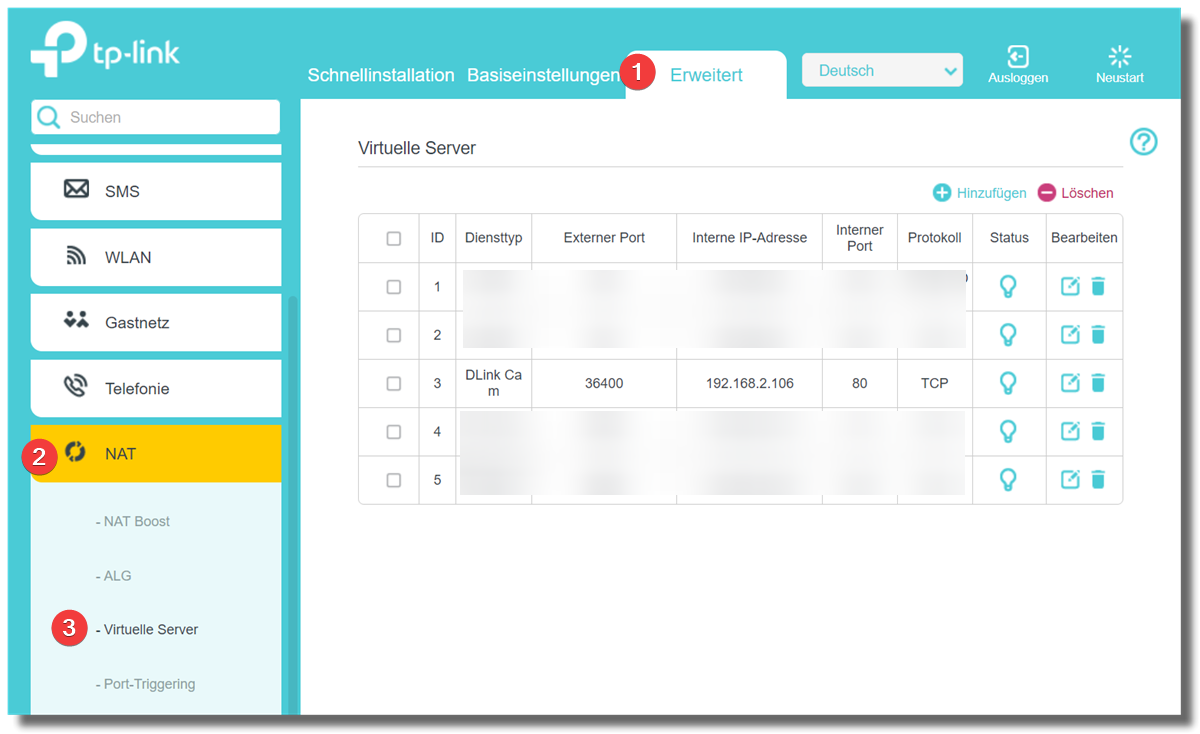This screenshot has width=1200, height=734.
Task: Click the edit icon for row 5
Action: (1070, 480)
